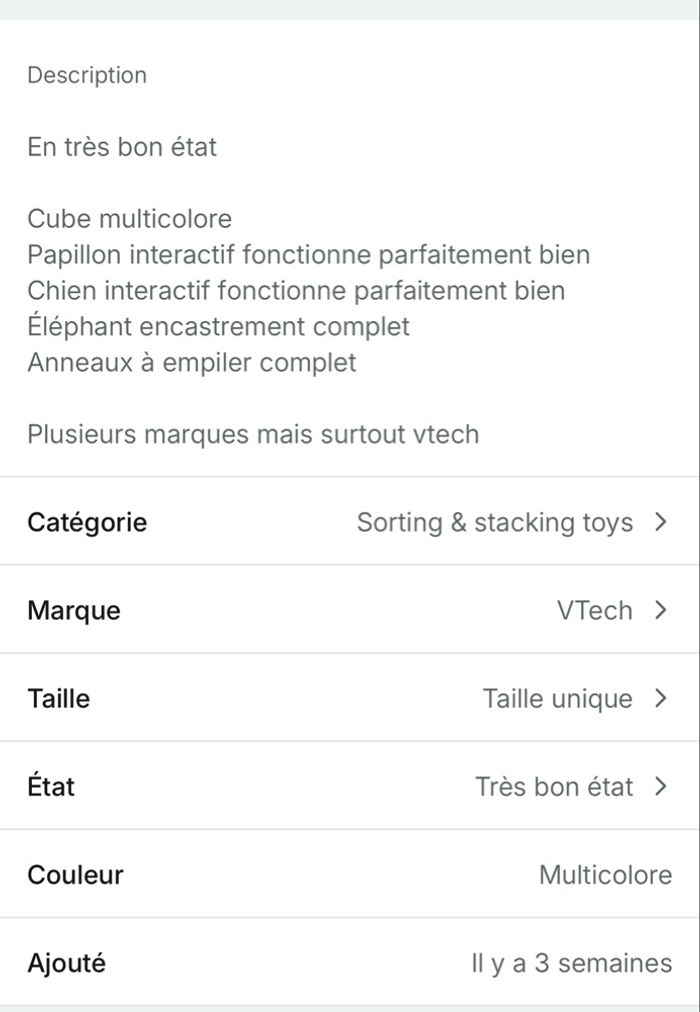Tap 'Plusieurs marques mais surtout vtech' text
Viewport: 700px width, 1012px height.
(253, 435)
